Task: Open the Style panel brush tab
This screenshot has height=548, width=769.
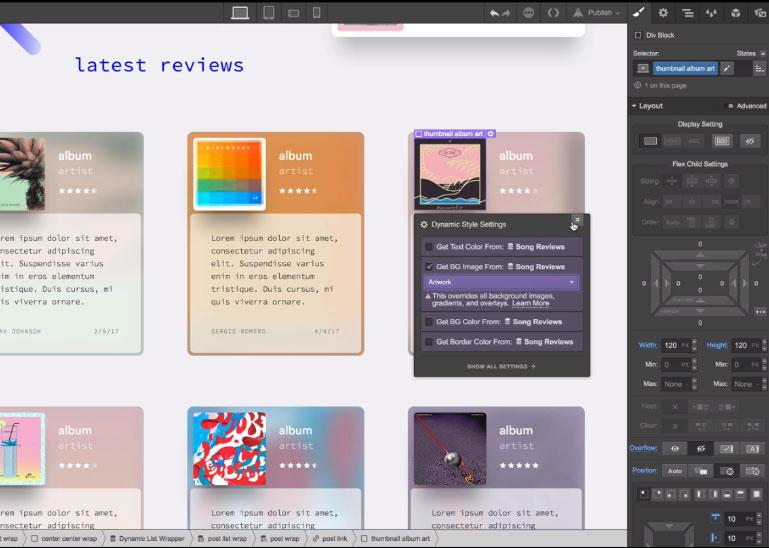Action: tap(639, 13)
